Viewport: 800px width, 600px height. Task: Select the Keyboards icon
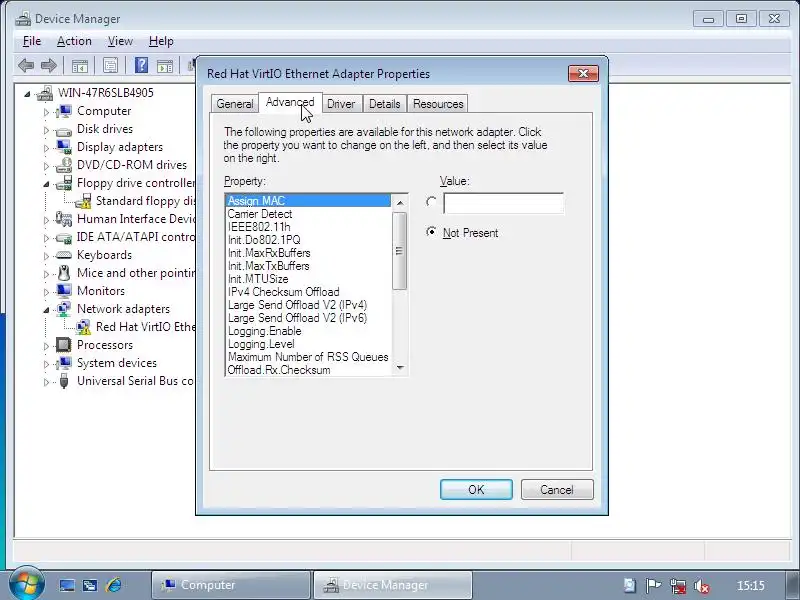tap(64, 255)
